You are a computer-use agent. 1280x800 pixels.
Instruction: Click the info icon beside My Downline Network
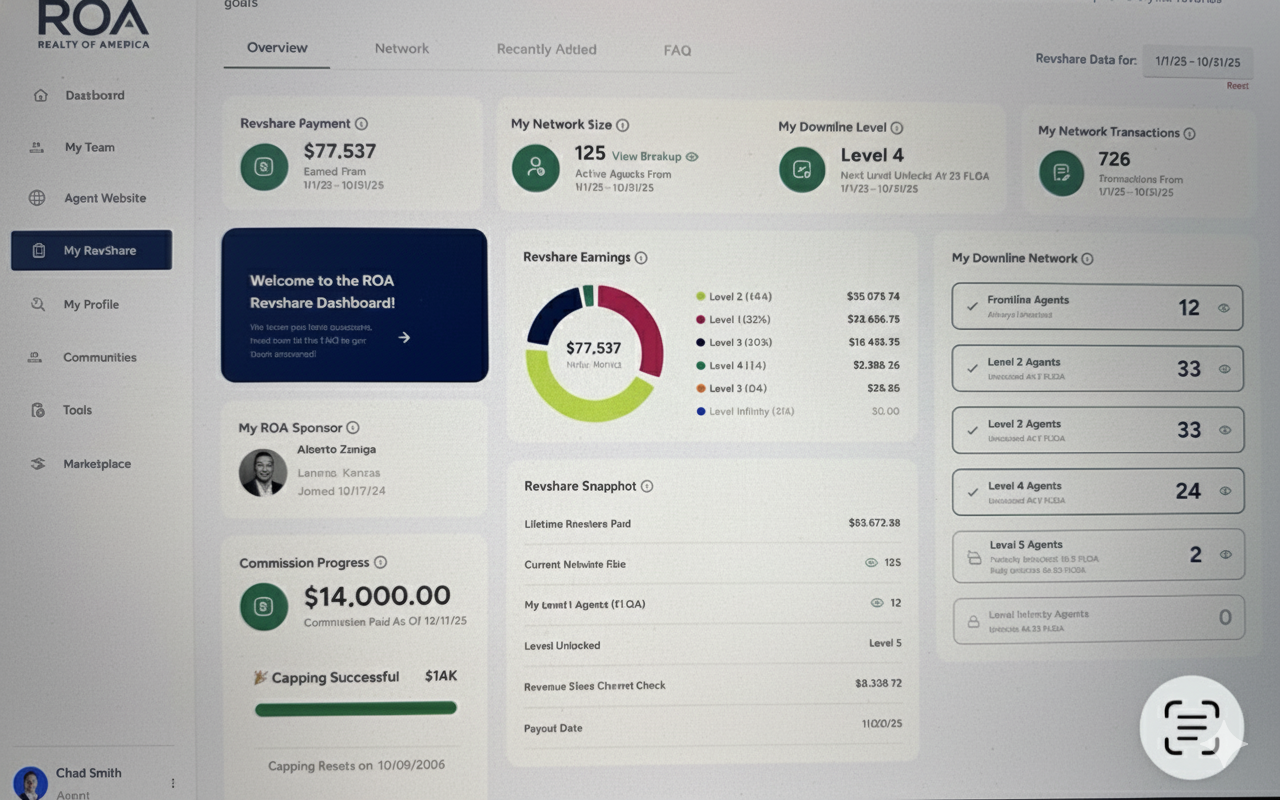pos(1087,259)
